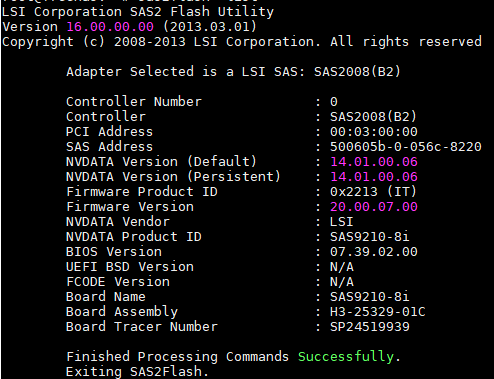The width and height of the screenshot is (494, 379).
Task: Click the Copyright 2008-2013 LSI Corporation line
Action: pyautogui.click(x=242, y=42)
